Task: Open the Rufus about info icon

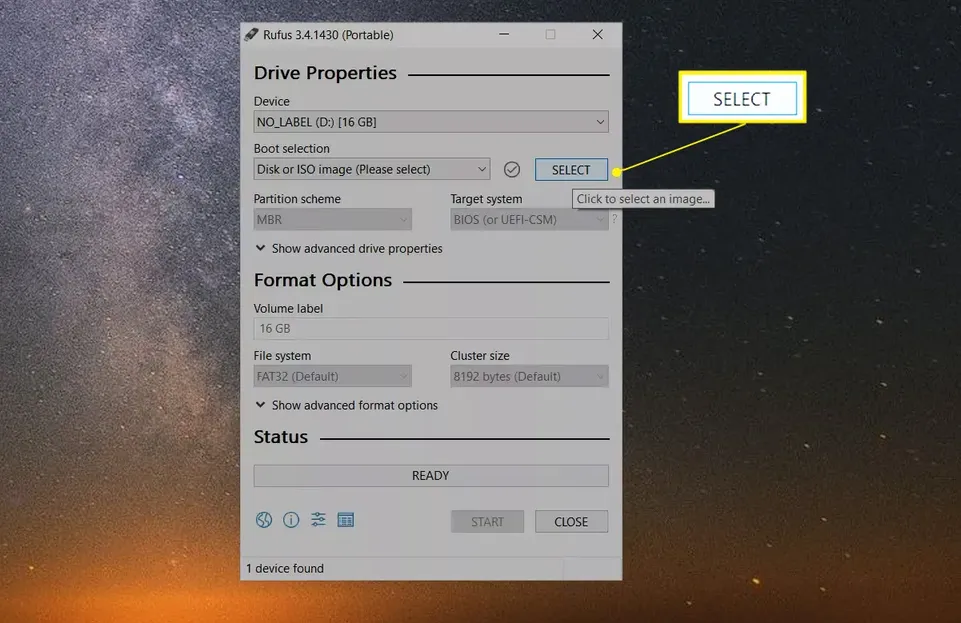Action: (291, 520)
